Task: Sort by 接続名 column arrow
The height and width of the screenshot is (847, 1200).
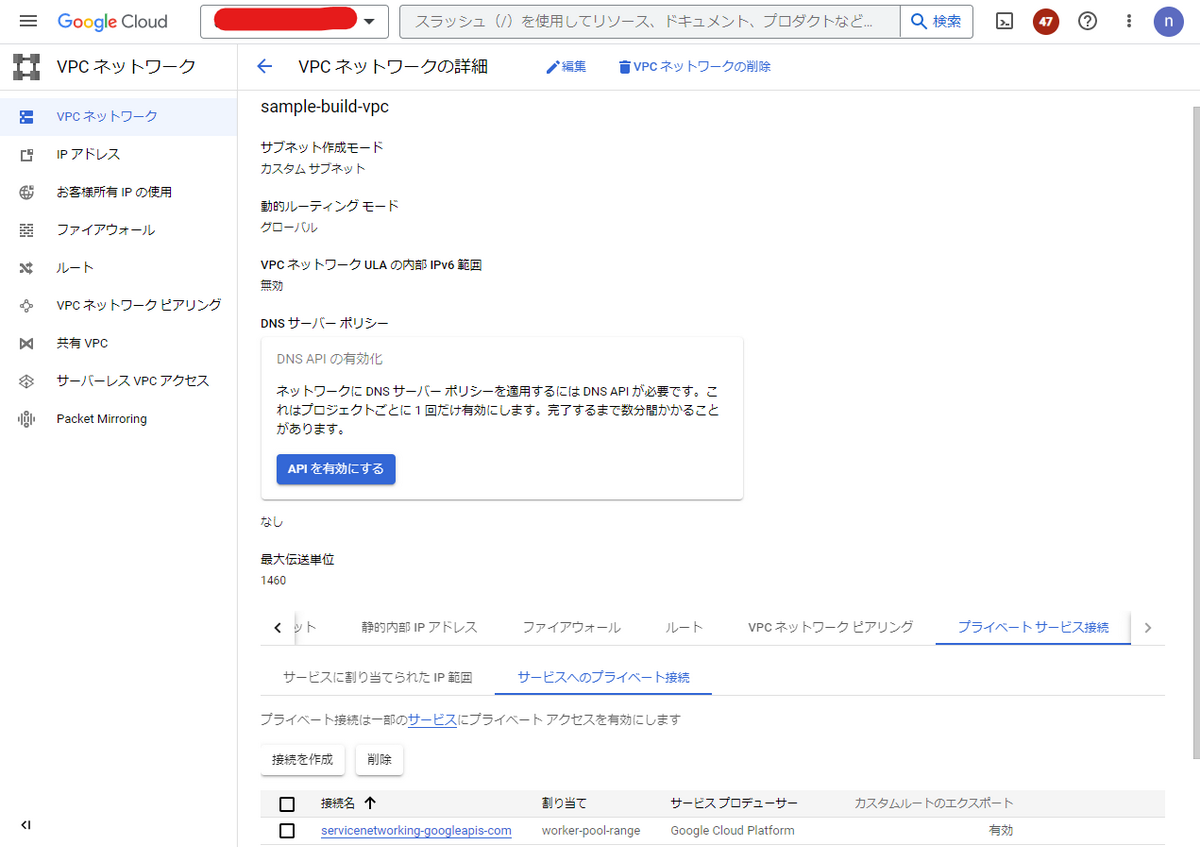Action: click(370, 803)
